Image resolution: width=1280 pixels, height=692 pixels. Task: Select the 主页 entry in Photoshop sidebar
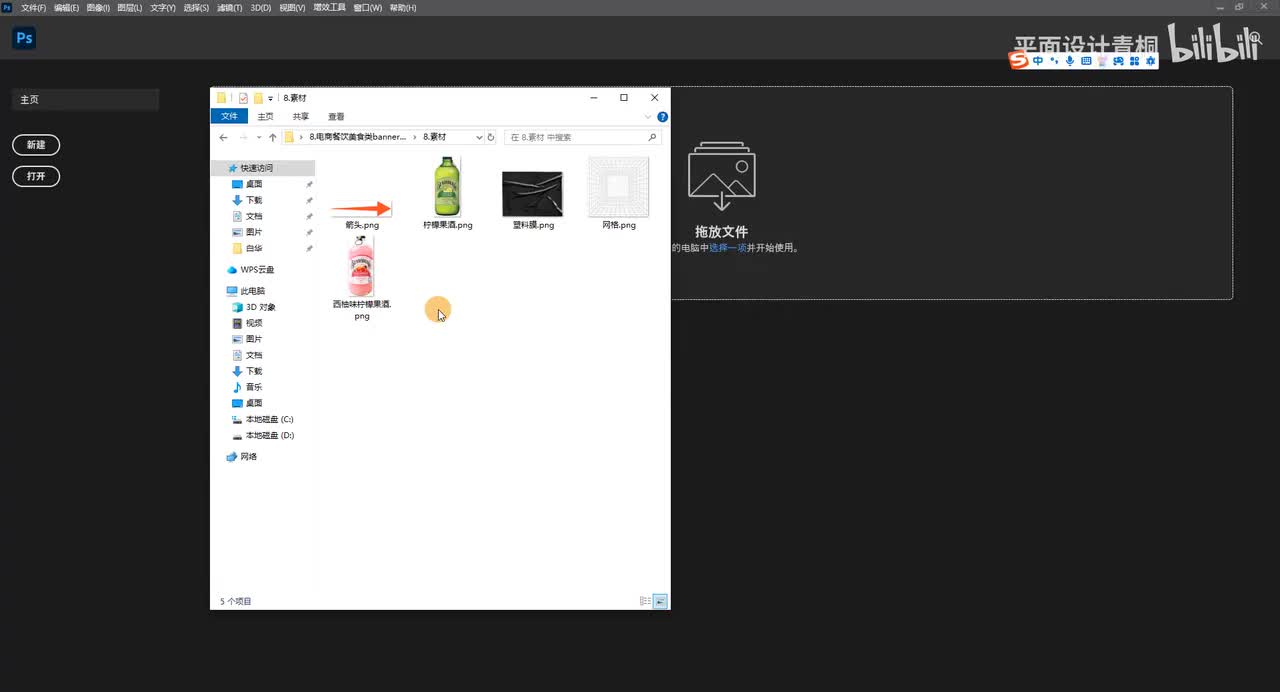(x=85, y=99)
